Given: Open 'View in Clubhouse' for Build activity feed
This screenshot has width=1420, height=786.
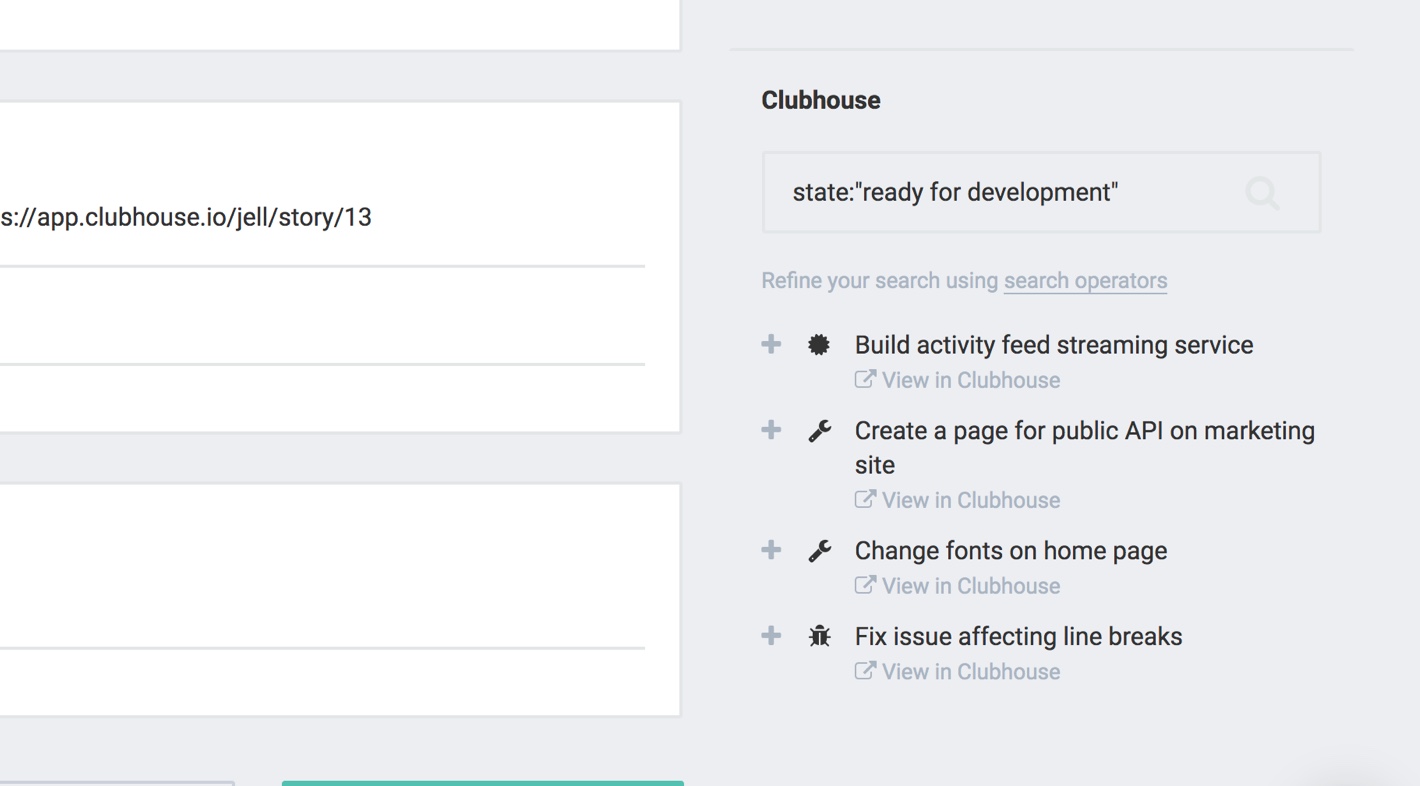Looking at the screenshot, I should pos(971,380).
